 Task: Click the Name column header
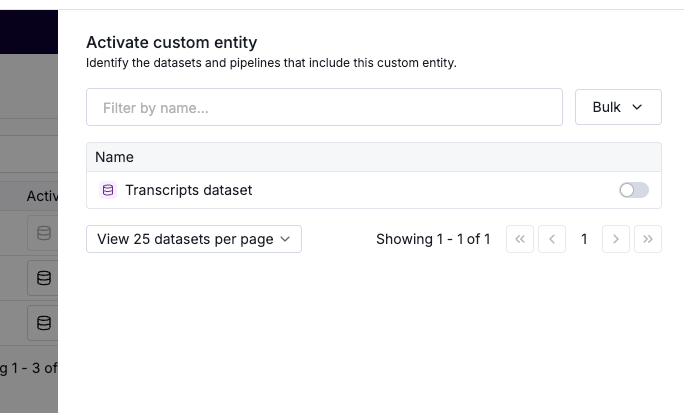115,157
